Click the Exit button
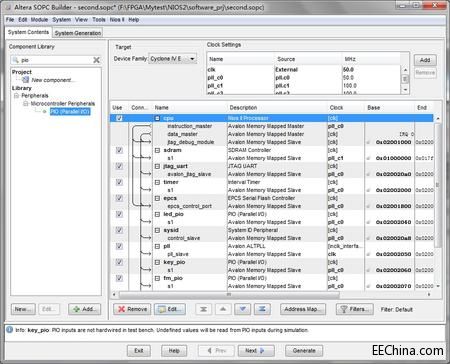The width and height of the screenshot is (450, 364). 139,351
